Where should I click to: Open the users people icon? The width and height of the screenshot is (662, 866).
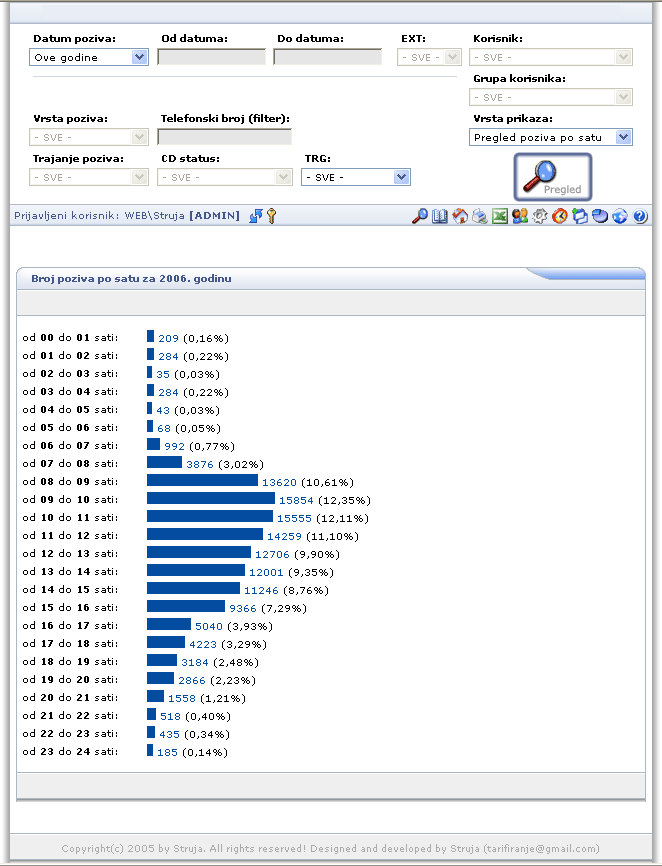click(x=520, y=216)
